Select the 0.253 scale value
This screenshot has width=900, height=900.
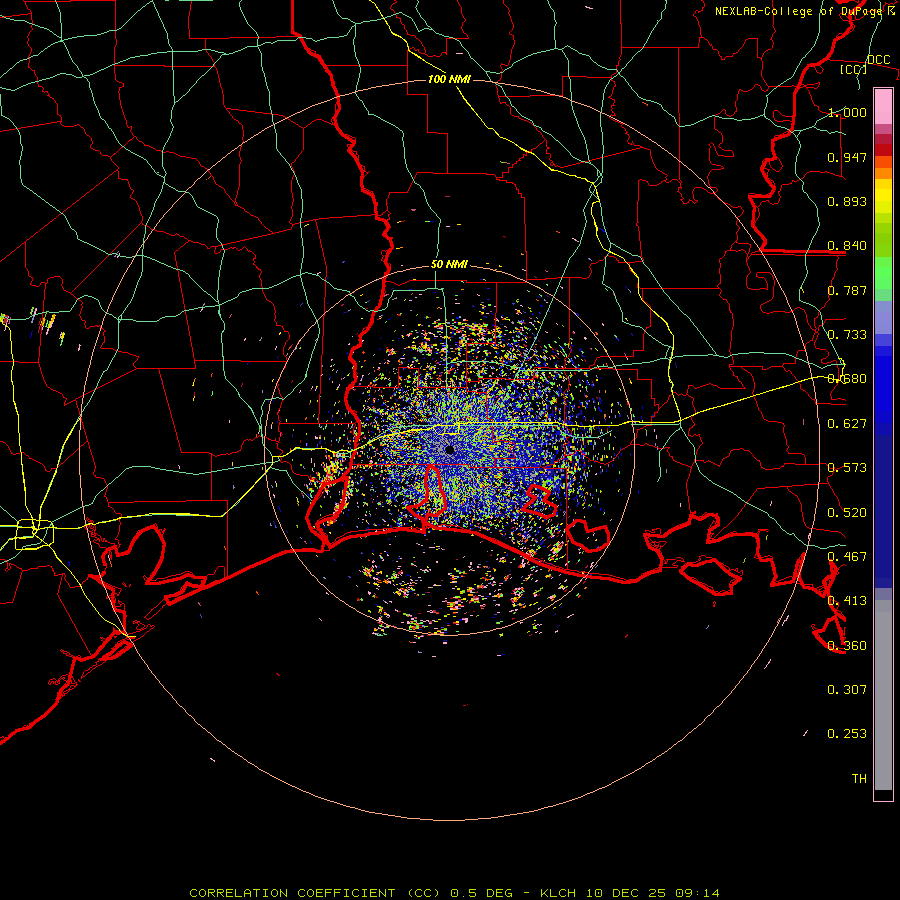pos(847,734)
